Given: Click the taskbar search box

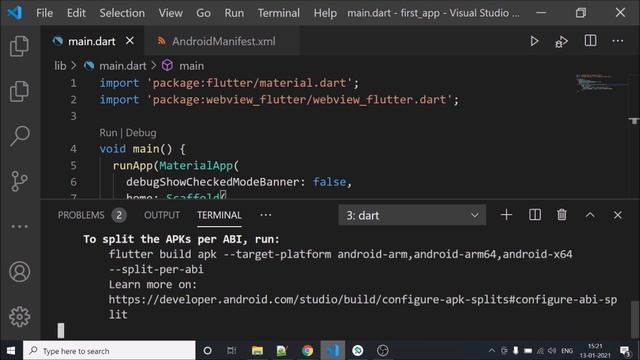Looking at the screenshot, I should pos(109,351).
